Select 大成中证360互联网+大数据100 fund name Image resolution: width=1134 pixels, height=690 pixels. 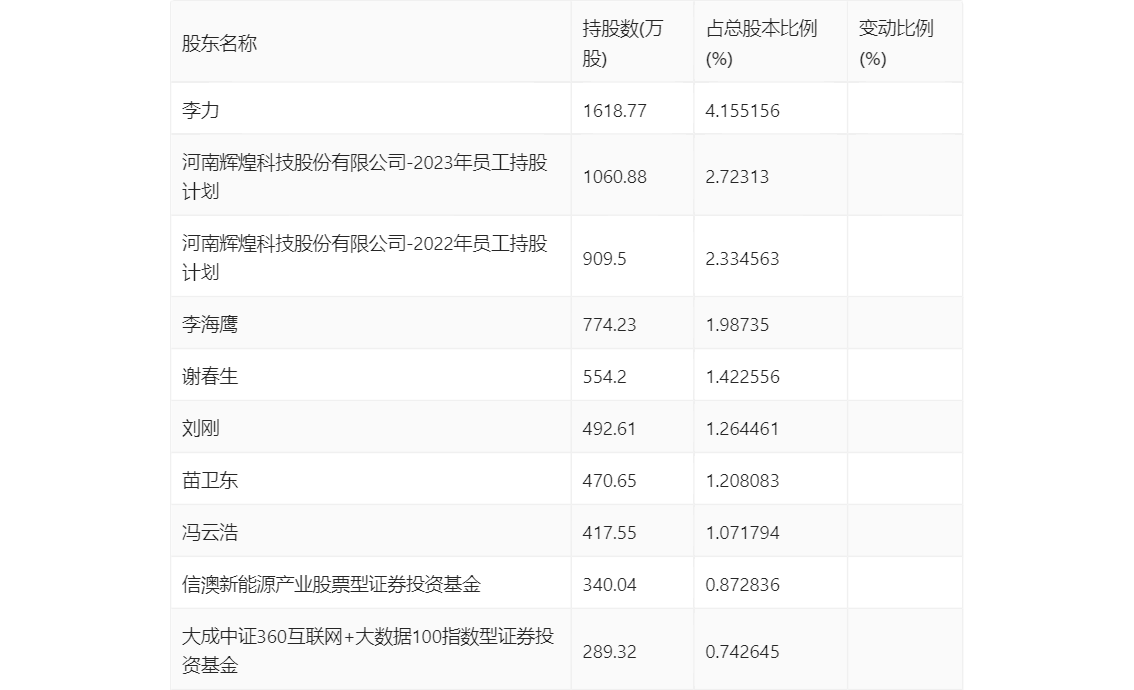(367, 651)
